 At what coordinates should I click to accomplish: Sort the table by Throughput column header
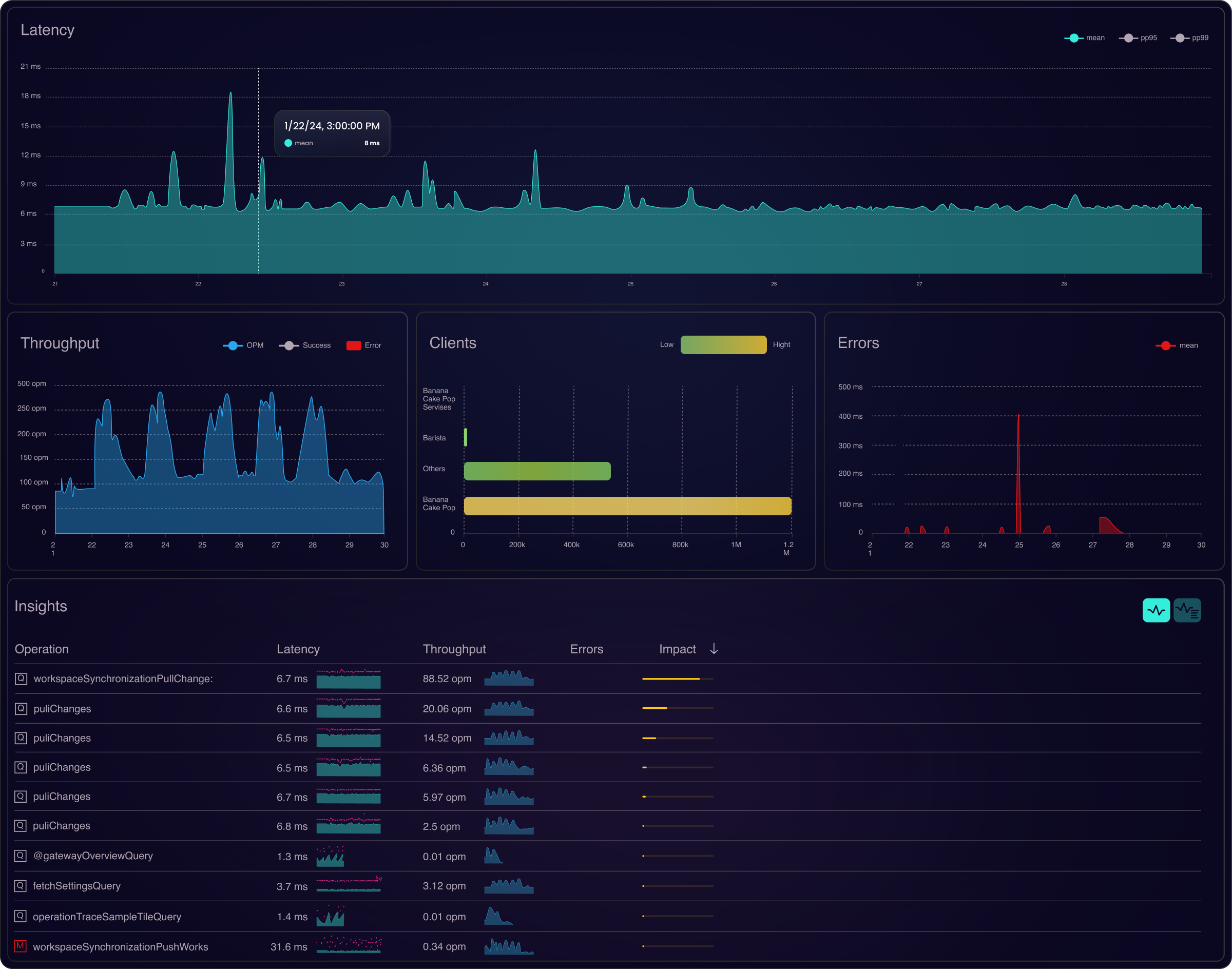(x=454, y=649)
